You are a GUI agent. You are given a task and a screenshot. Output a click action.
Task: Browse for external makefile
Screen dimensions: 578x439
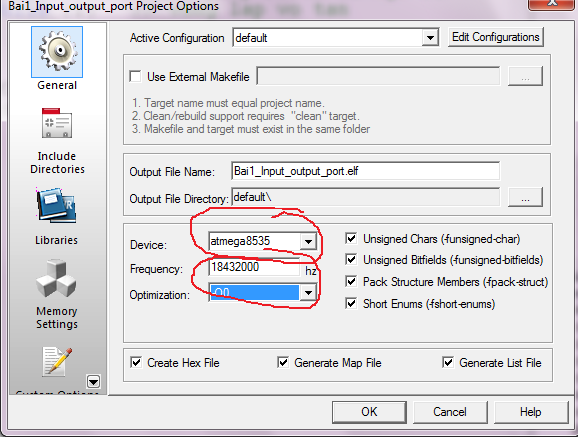tap(525, 76)
